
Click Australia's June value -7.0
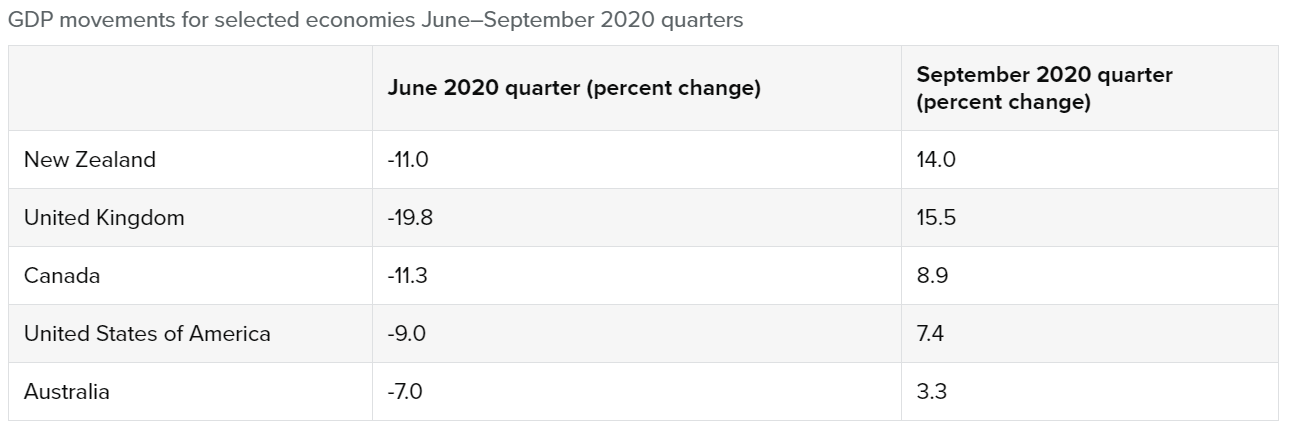[x=405, y=392]
